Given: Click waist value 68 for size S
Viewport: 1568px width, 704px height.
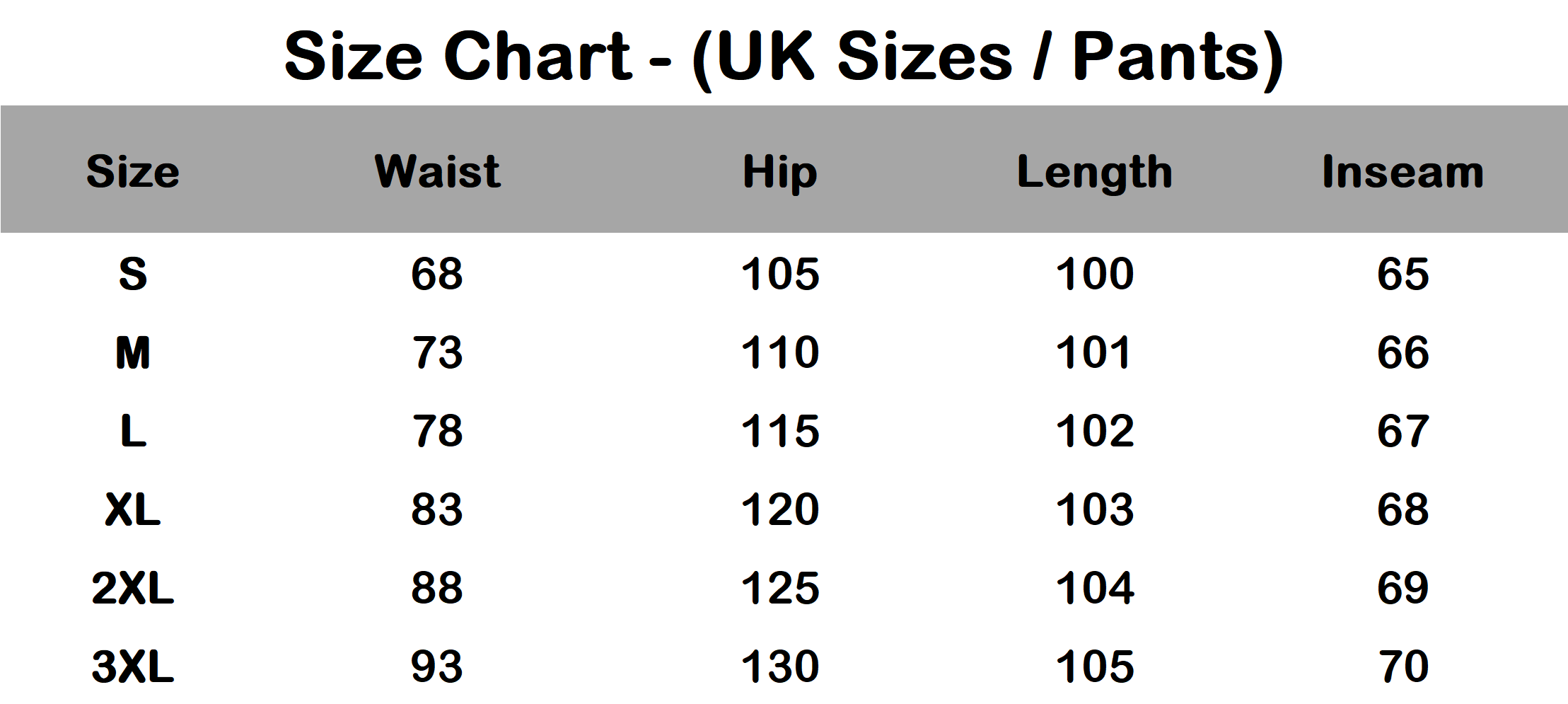Looking at the screenshot, I should pos(437,274).
